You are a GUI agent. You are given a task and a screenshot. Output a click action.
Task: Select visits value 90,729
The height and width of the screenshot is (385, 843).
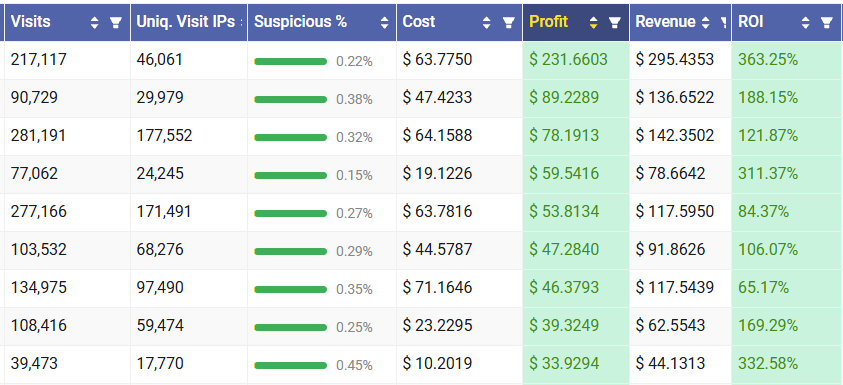[34, 97]
